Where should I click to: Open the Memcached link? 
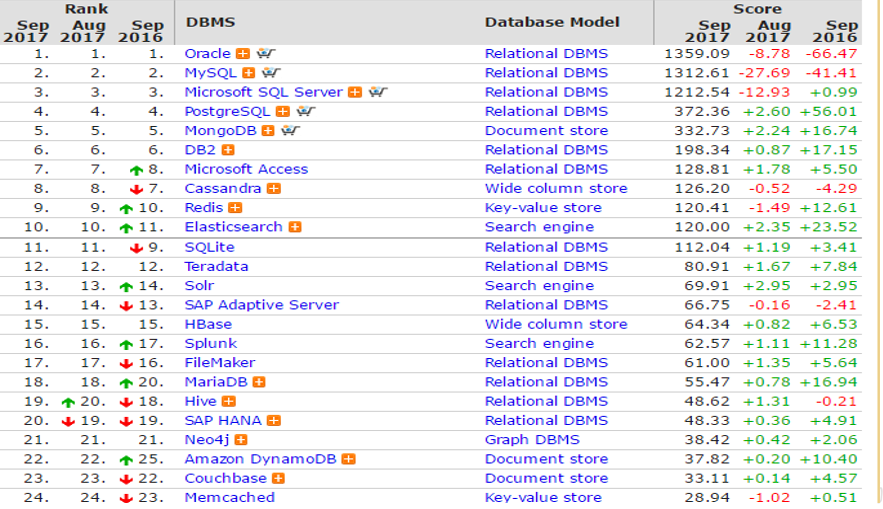tap(230, 497)
